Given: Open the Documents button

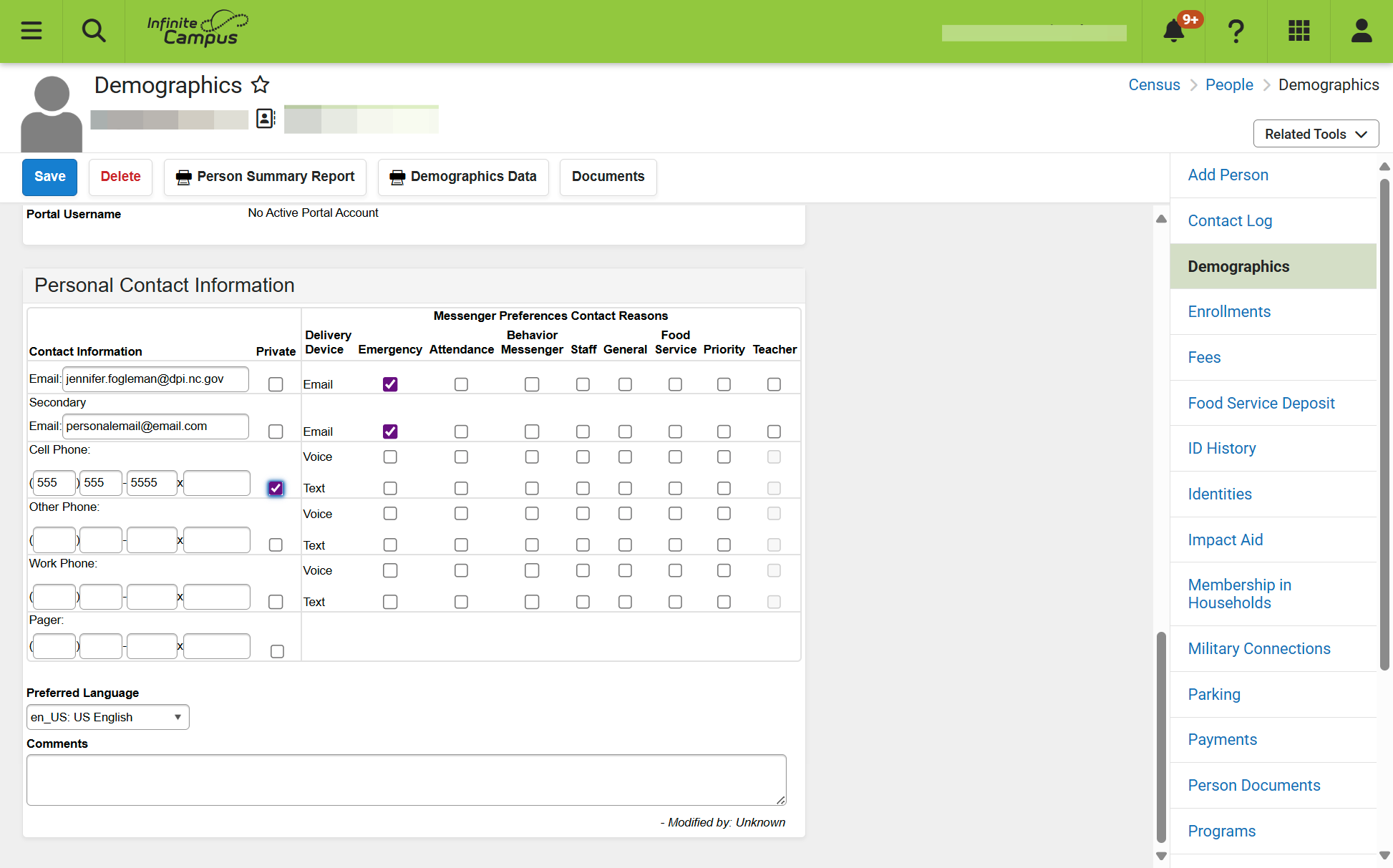Looking at the screenshot, I should pos(608,177).
